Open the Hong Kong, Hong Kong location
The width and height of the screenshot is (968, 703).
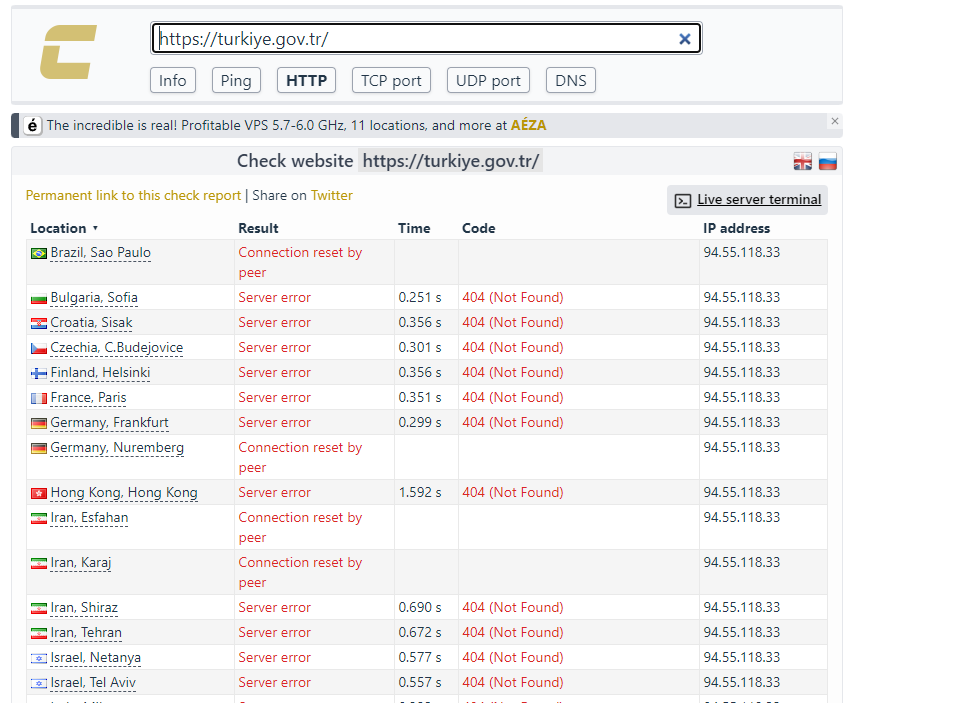pos(124,493)
